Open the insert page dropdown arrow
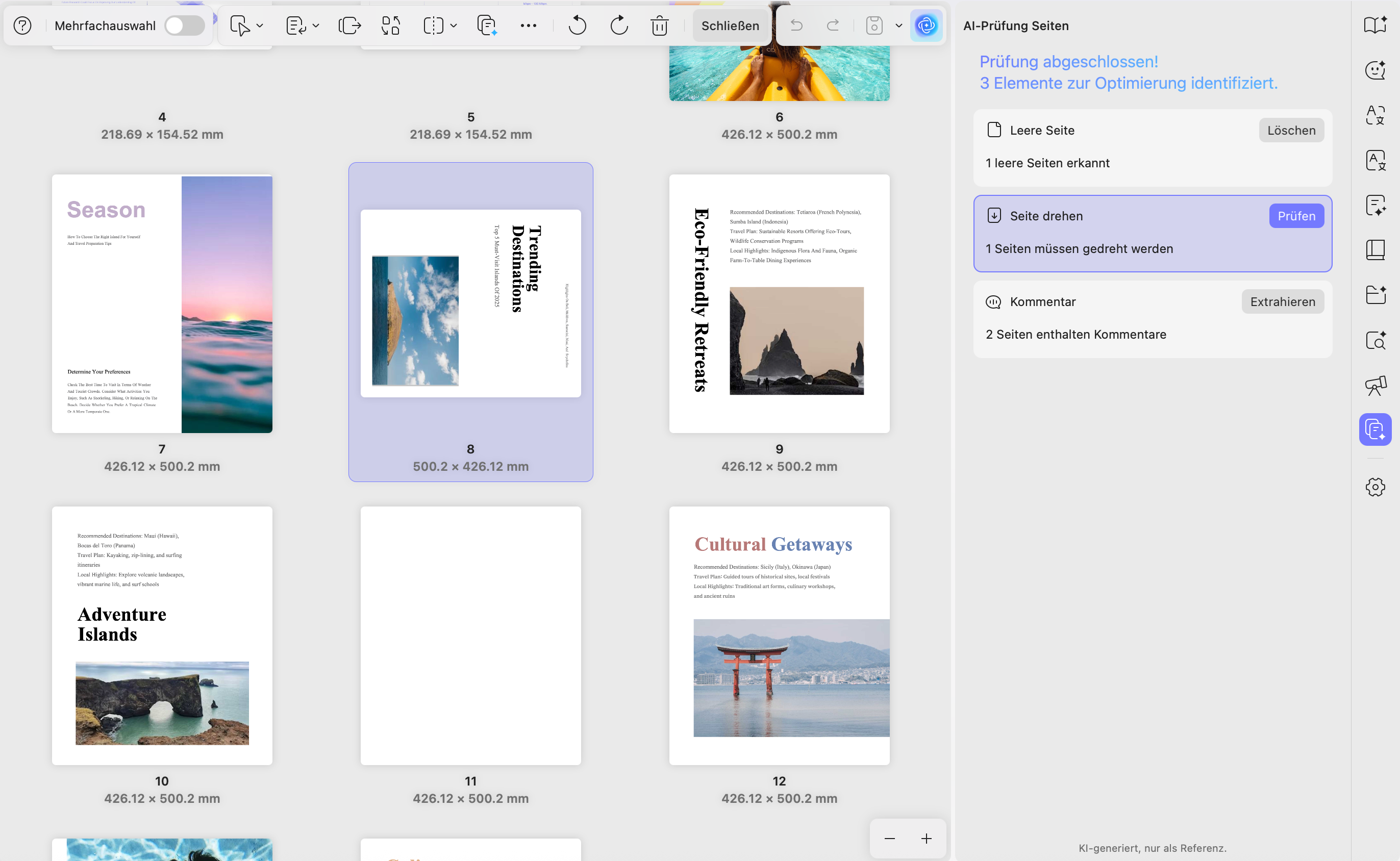The height and width of the screenshot is (861, 1400). coord(260,26)
